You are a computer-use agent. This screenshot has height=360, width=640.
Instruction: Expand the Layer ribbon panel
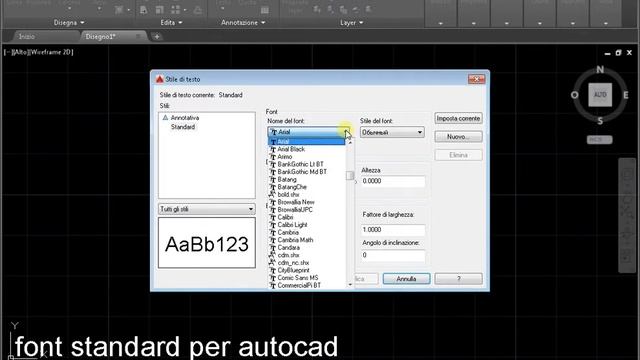tap(351, 23)
